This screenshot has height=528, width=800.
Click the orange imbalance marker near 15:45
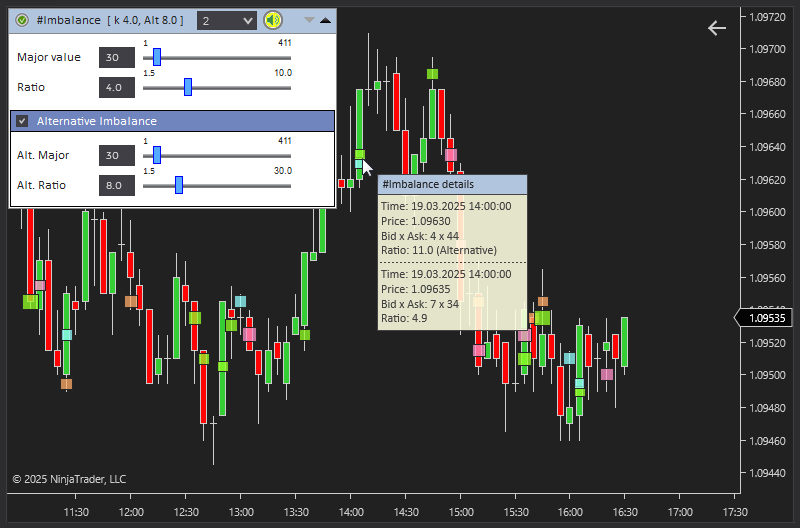click(x=542, y=301)
